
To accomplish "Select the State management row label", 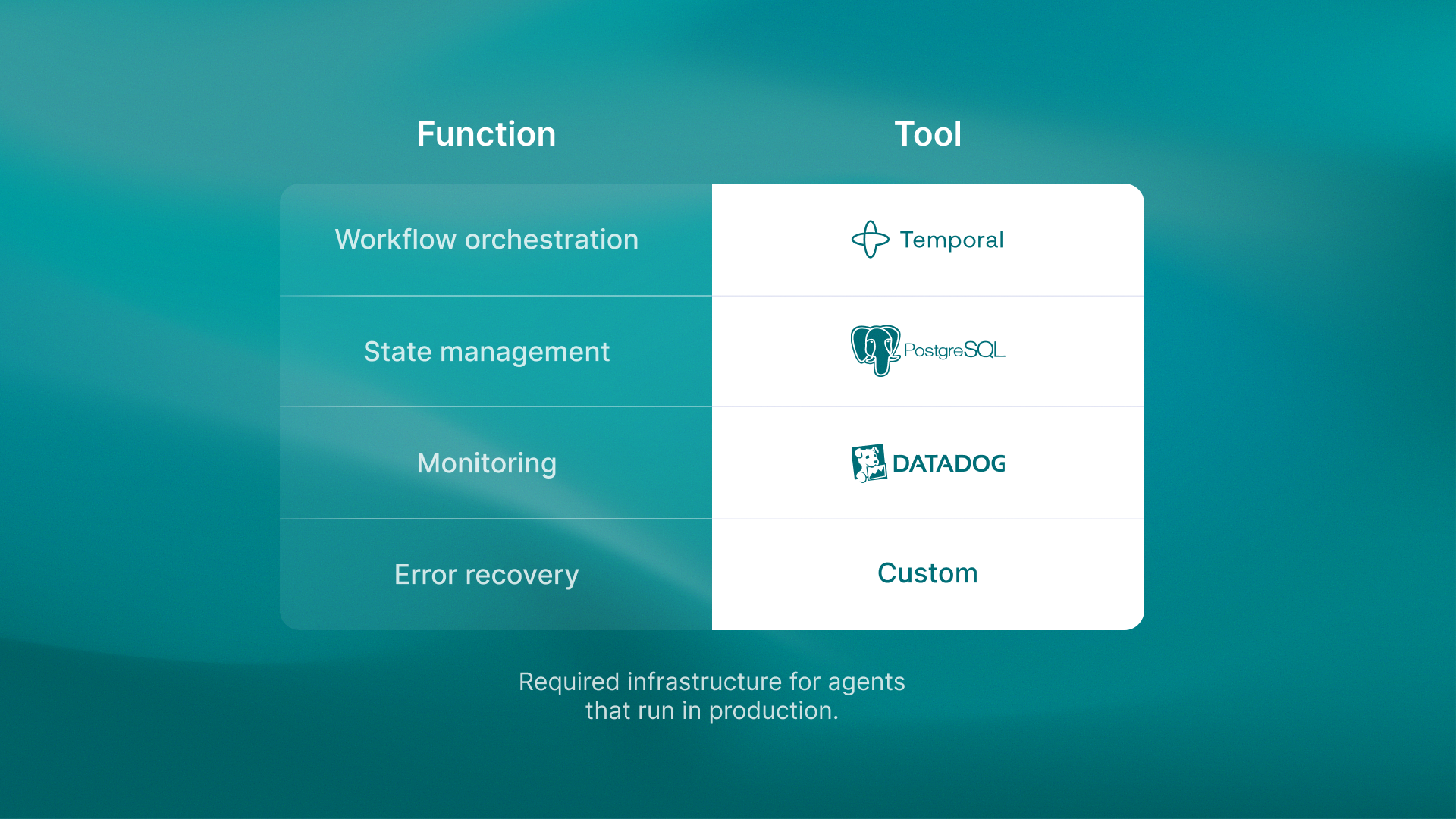I will click(486, 352).
